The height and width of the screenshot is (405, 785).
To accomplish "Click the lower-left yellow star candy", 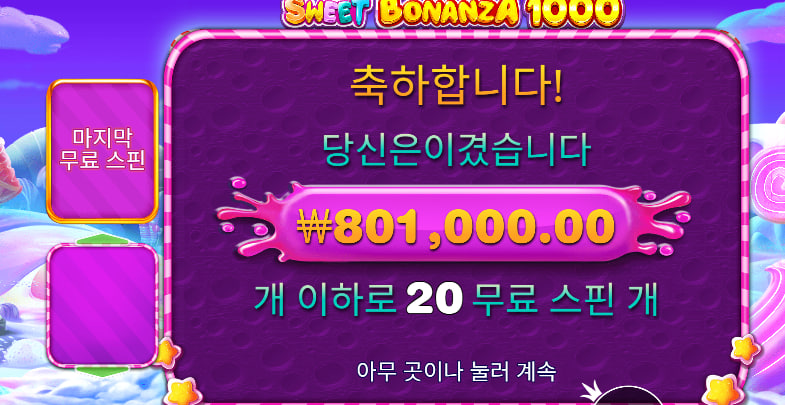I will (182, 391).
